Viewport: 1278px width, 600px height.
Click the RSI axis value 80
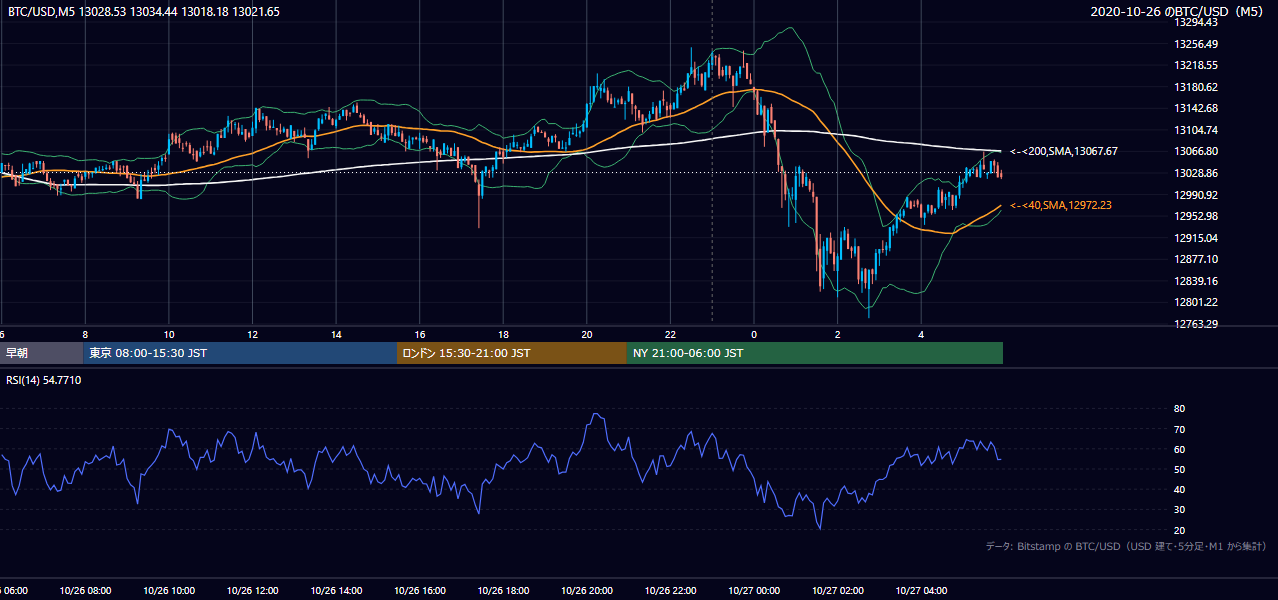pyautogui.click(x=1179, y=409)
